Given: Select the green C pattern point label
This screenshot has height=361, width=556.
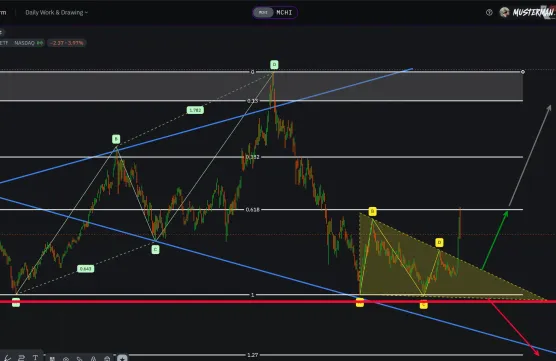Looking at the screenshot, I should pyautogui.click(x=155, y=250).
